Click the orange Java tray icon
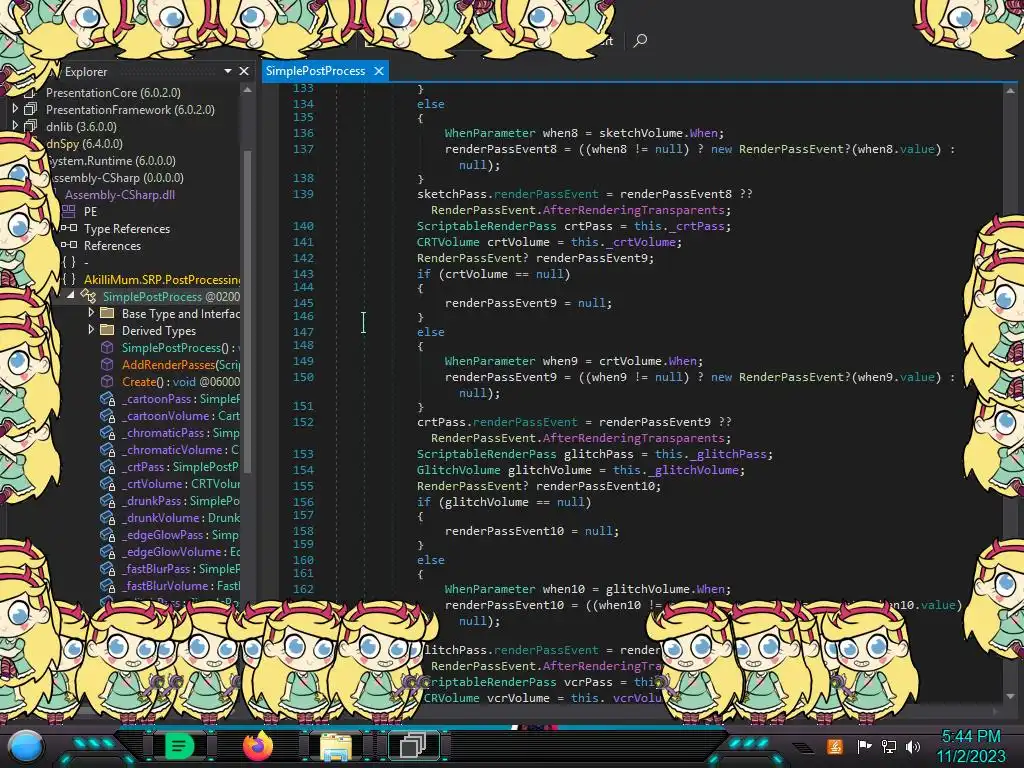 click(835, 746)
